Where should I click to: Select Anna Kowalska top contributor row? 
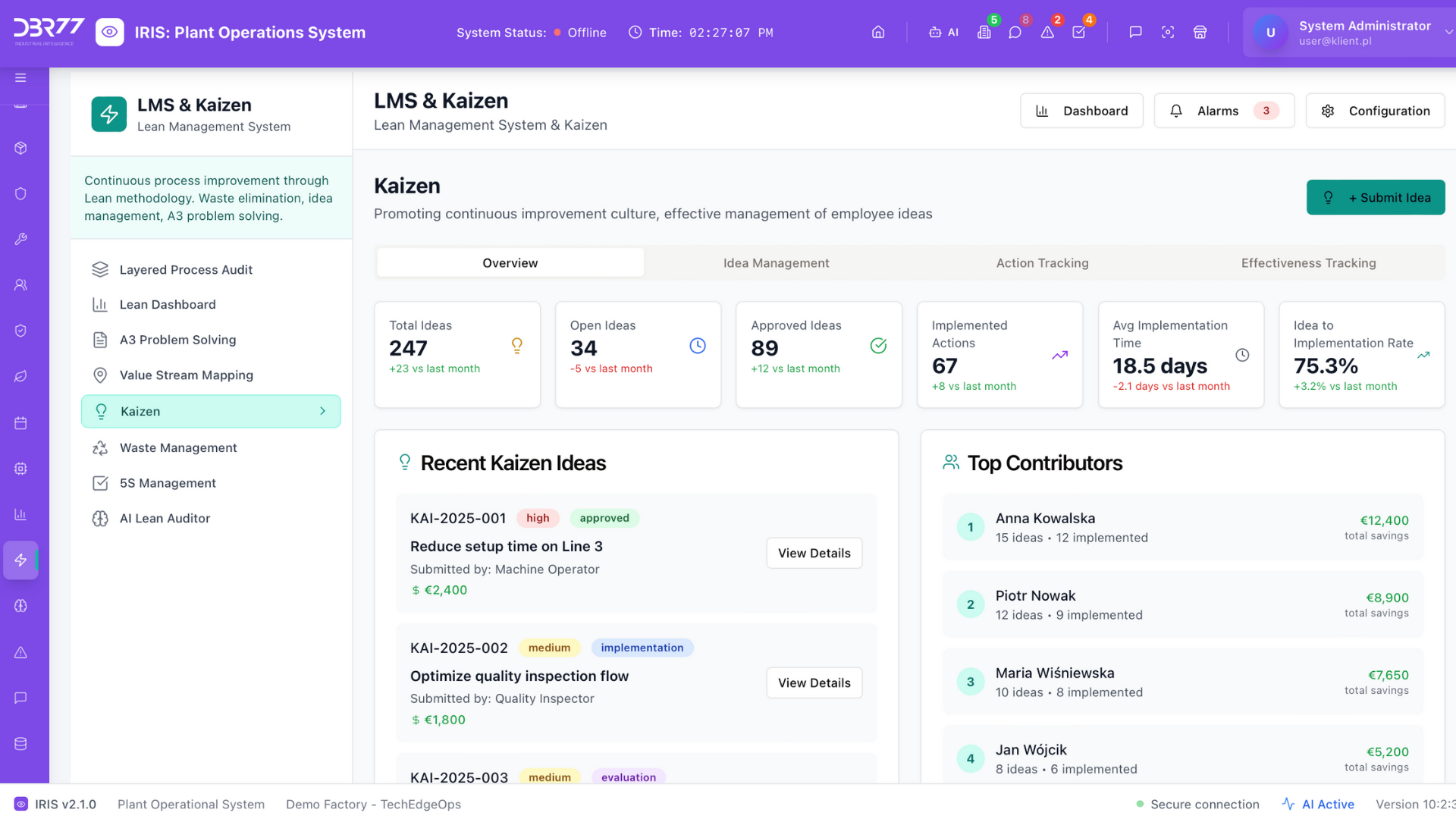[1181, 528]
